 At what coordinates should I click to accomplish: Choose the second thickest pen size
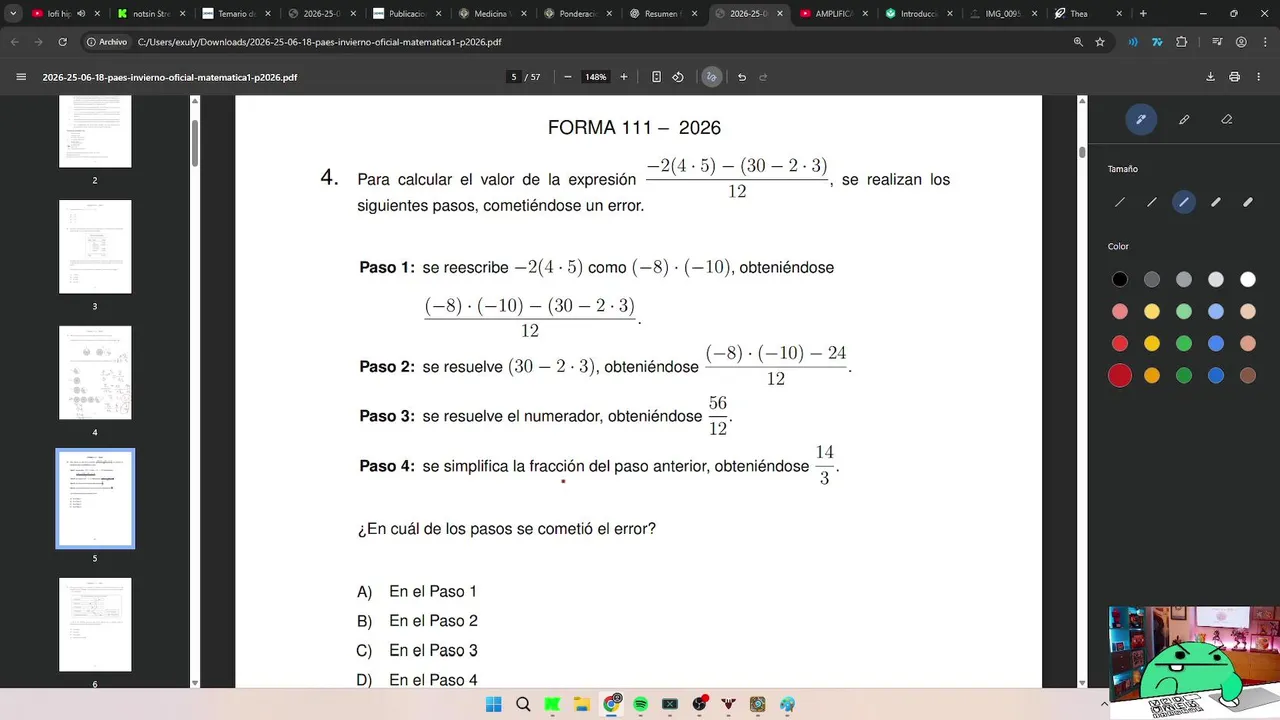tap(1216, 202)
